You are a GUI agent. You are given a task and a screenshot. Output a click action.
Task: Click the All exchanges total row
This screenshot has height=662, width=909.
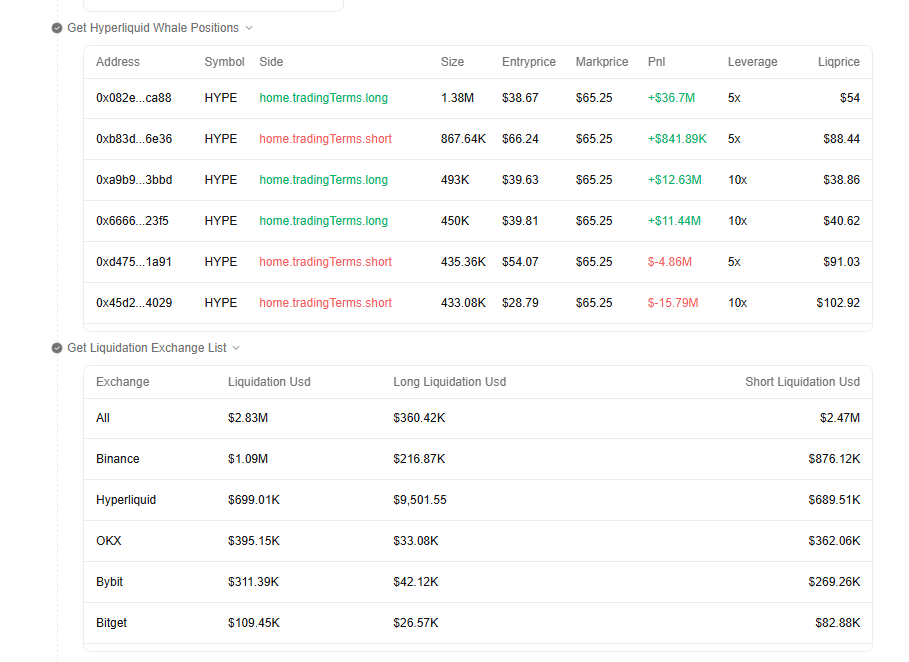click(x=478, y=418)
